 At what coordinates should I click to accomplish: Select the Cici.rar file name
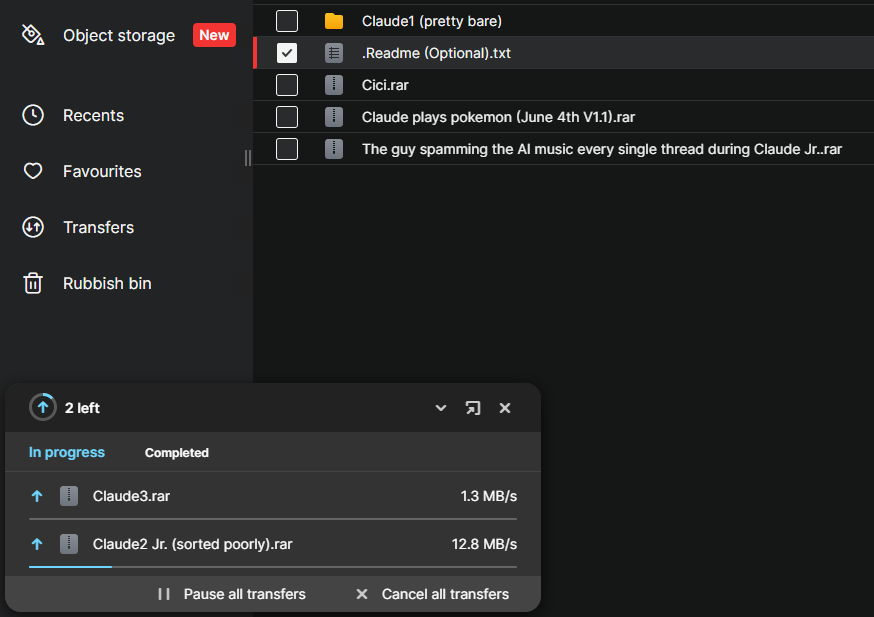[x=385, y=85]
